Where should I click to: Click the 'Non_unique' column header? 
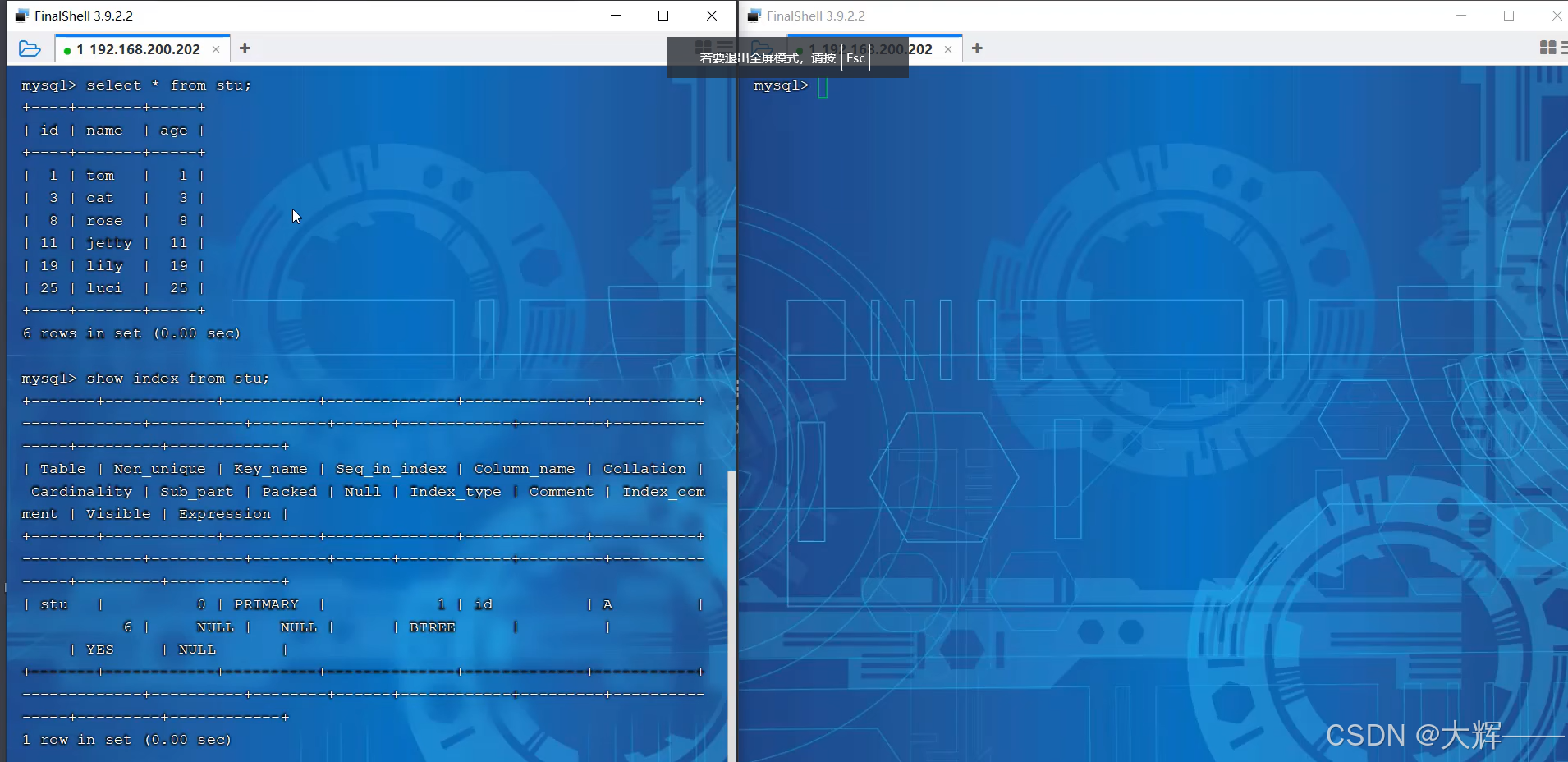[x=159, y=469]
